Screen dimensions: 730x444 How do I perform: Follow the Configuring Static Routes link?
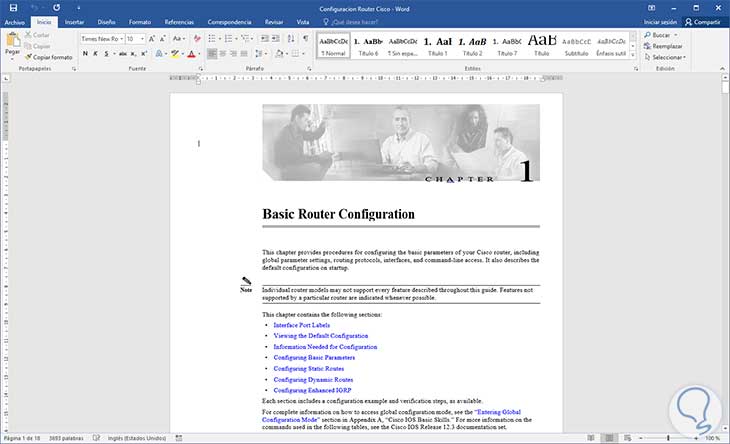(x=309, y=369)
